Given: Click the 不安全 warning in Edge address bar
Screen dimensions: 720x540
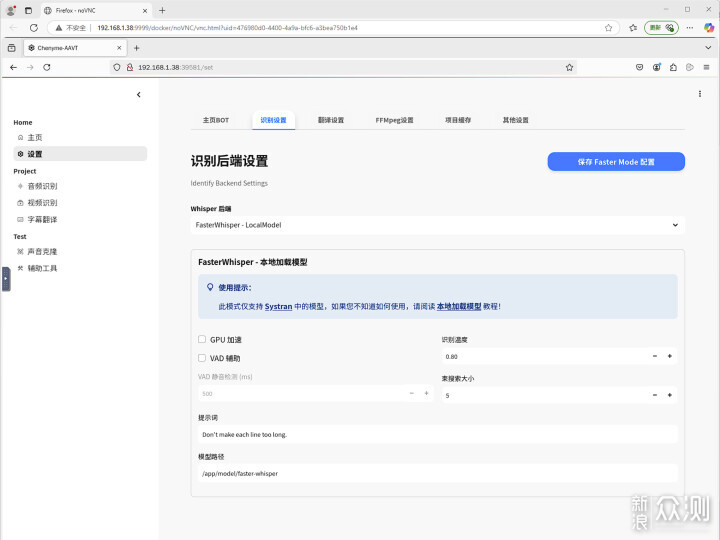Looking at the screenshot, I should tap(71, 28).
